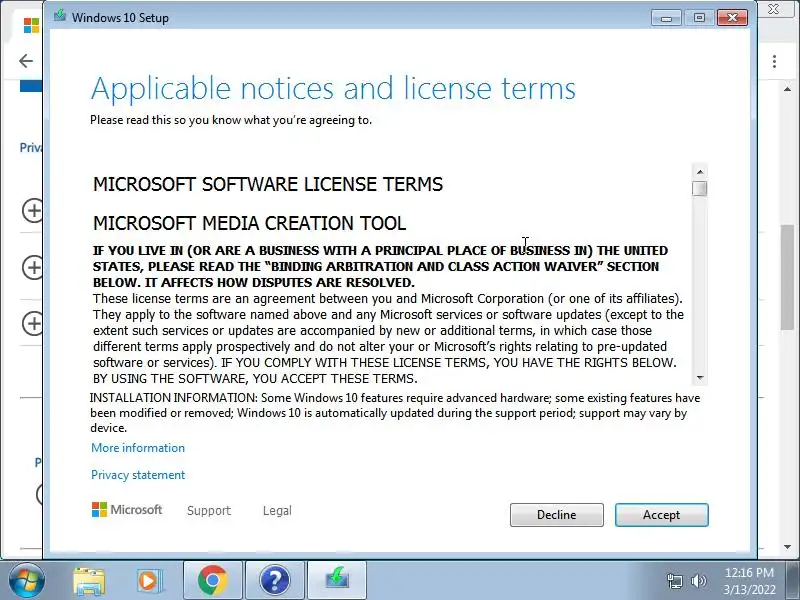Screen dimensions: 800x600
Task: Click the license text scrollbar thumb
Action: pyautogui.click(x=700, y=188)
